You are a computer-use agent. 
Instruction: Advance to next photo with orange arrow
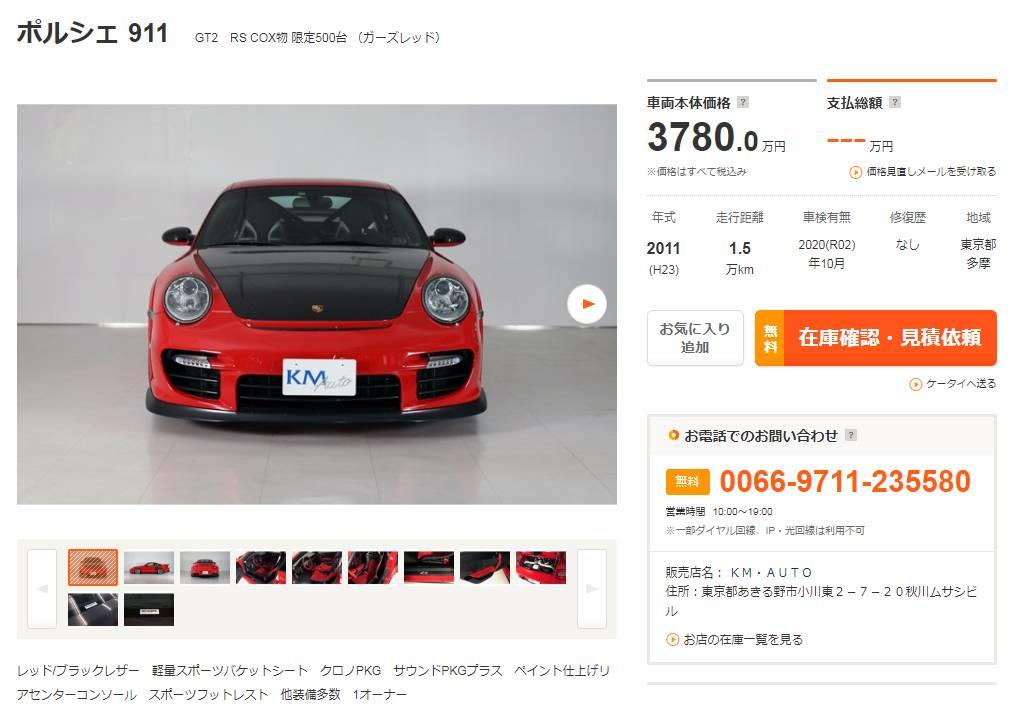(x=587, y=304)
